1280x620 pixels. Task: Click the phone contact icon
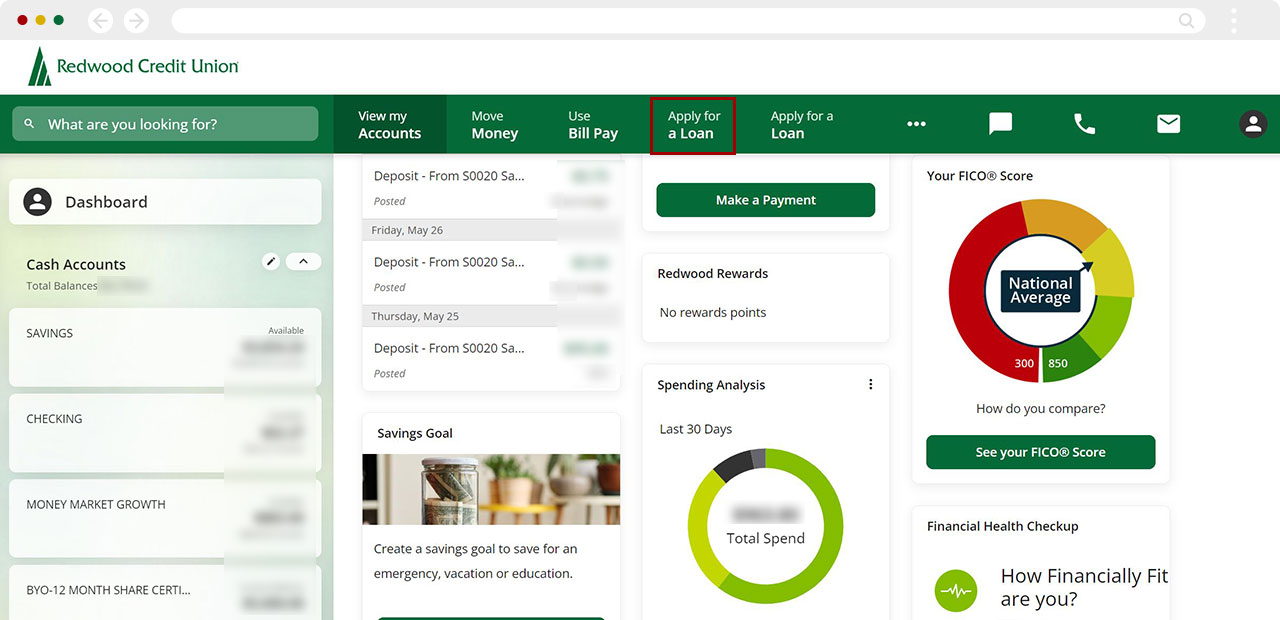point(1084,124)
